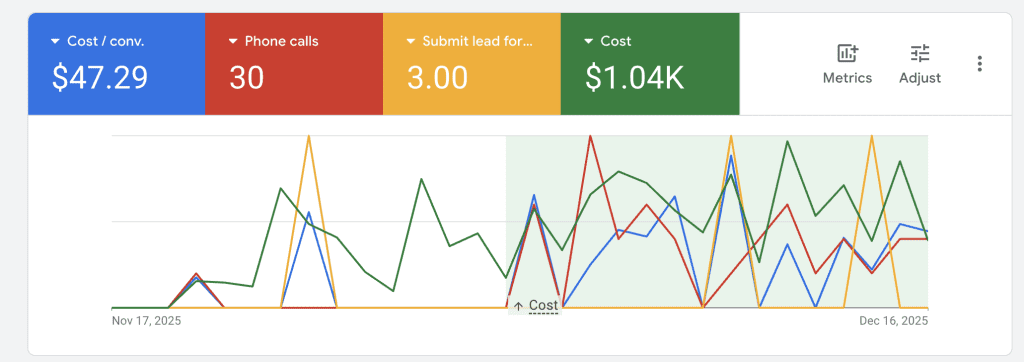
Task: Click the $47.29 cost per conversion value
Action: (x=100, y=77)
